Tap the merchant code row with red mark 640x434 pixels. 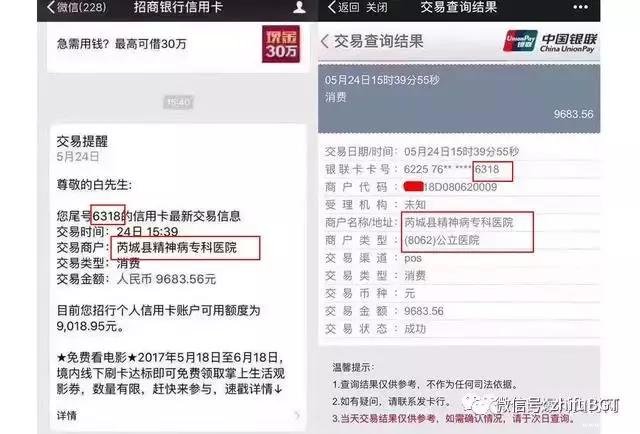459,187
